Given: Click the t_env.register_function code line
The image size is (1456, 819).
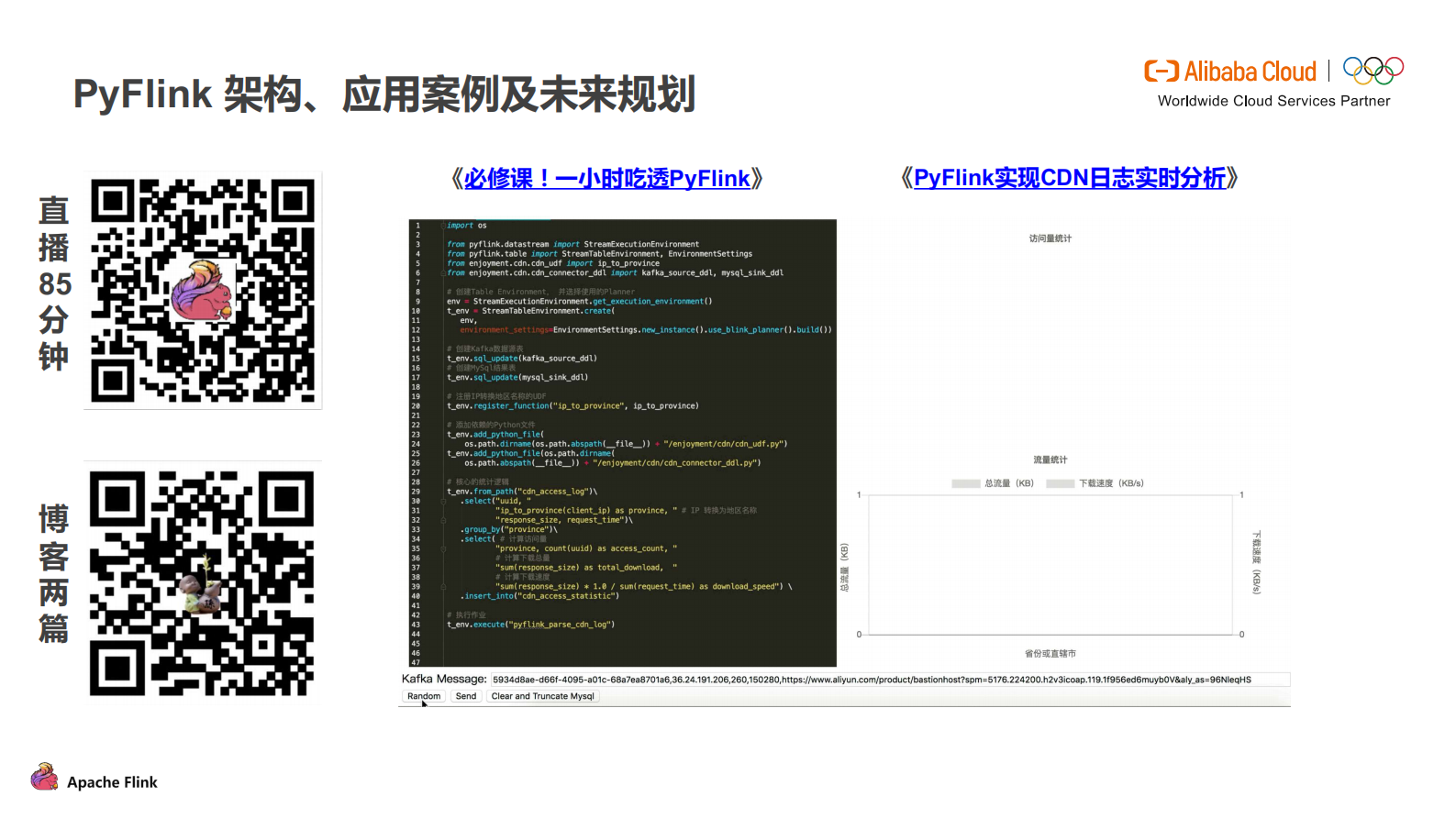Looking at the screenshot, I should click(572, 405).
